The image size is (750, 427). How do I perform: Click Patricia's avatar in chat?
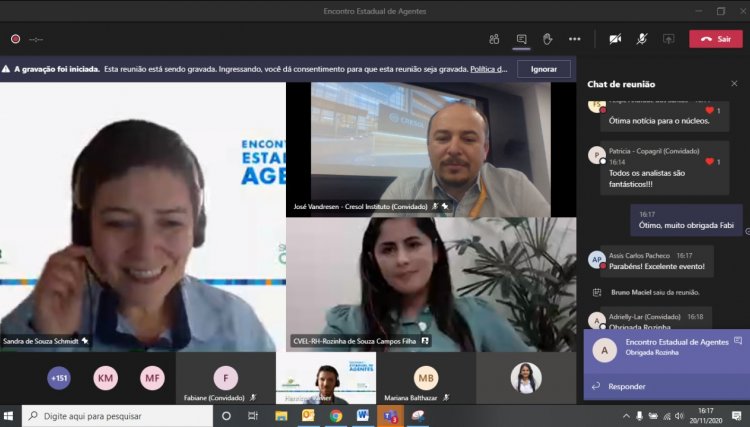pos(596,155)
